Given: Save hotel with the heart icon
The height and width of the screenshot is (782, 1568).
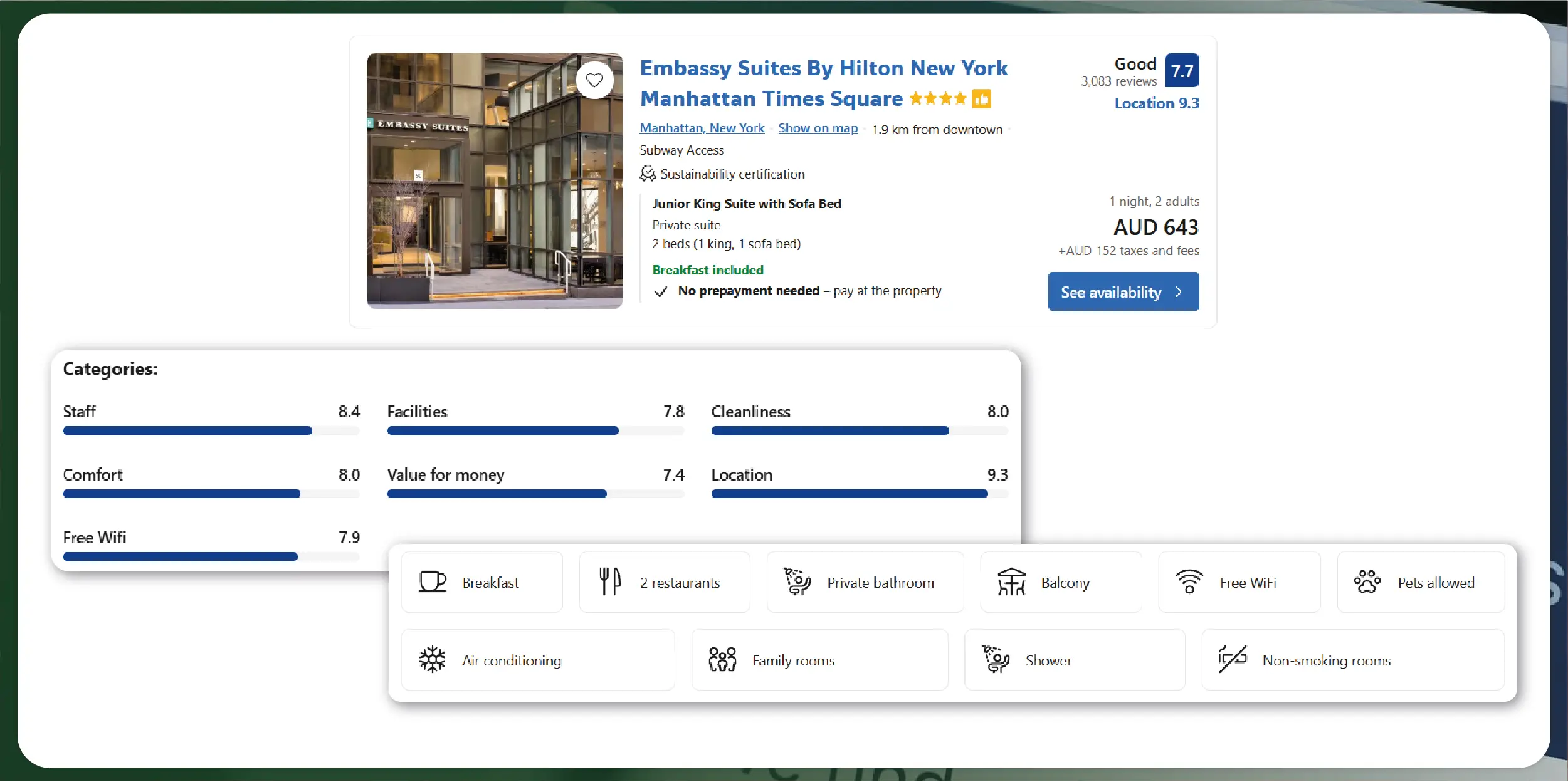Looking at the screenshot, I should click(594, 80).
